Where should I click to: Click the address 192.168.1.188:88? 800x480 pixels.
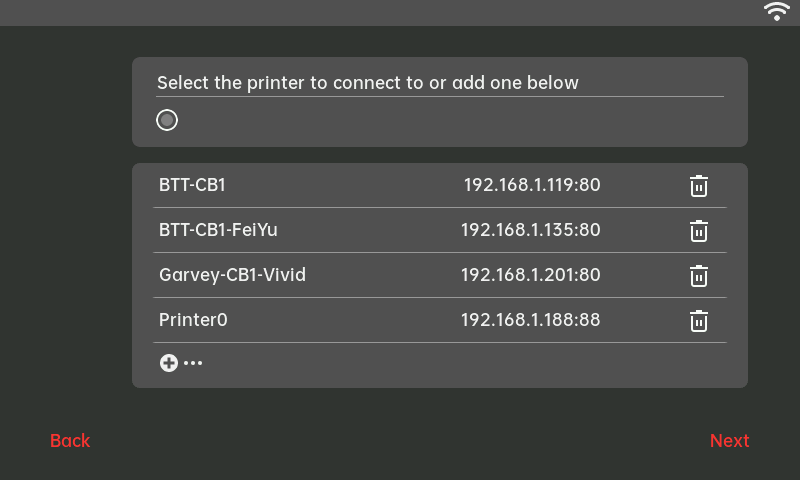[530, 320]
